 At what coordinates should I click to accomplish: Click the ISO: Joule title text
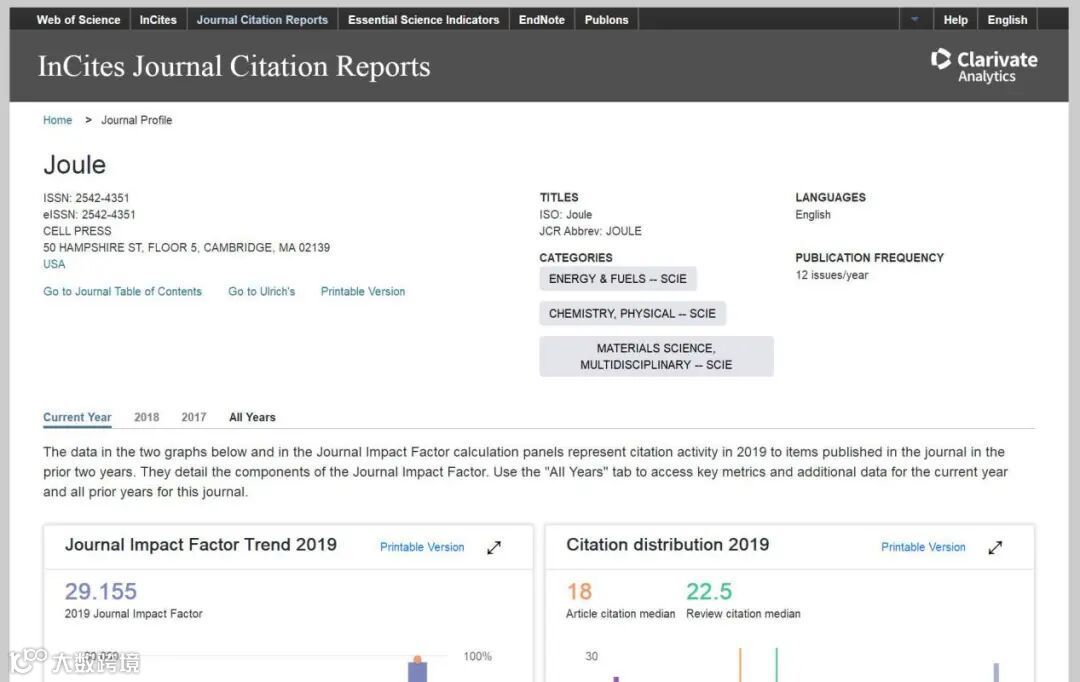(565, 214)
